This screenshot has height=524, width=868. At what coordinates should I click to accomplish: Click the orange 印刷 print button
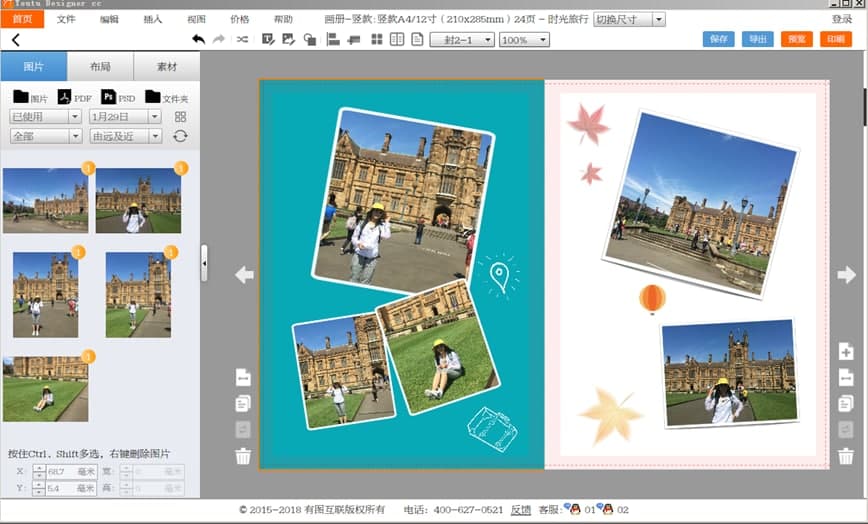coord(834,39)
